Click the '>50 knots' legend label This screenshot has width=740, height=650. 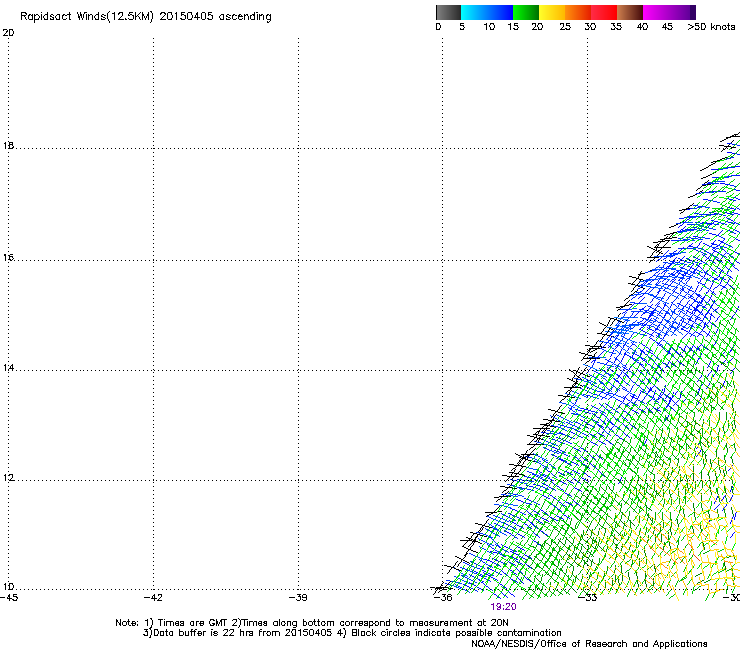pyautogui.click(x=711, y=27)
